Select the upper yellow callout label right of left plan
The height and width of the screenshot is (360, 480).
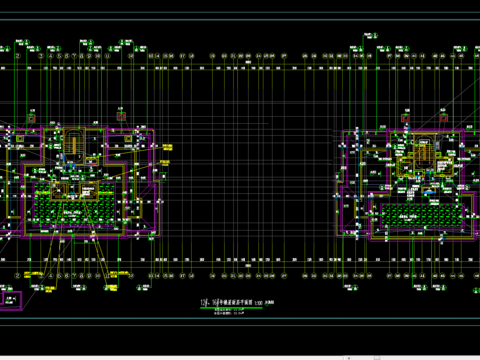pyautogui.click(x=167, y=147)
